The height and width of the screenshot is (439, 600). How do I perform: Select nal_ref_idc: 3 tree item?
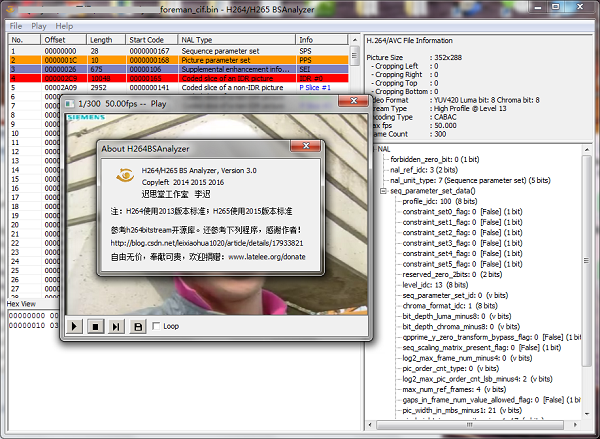(424, 170)
